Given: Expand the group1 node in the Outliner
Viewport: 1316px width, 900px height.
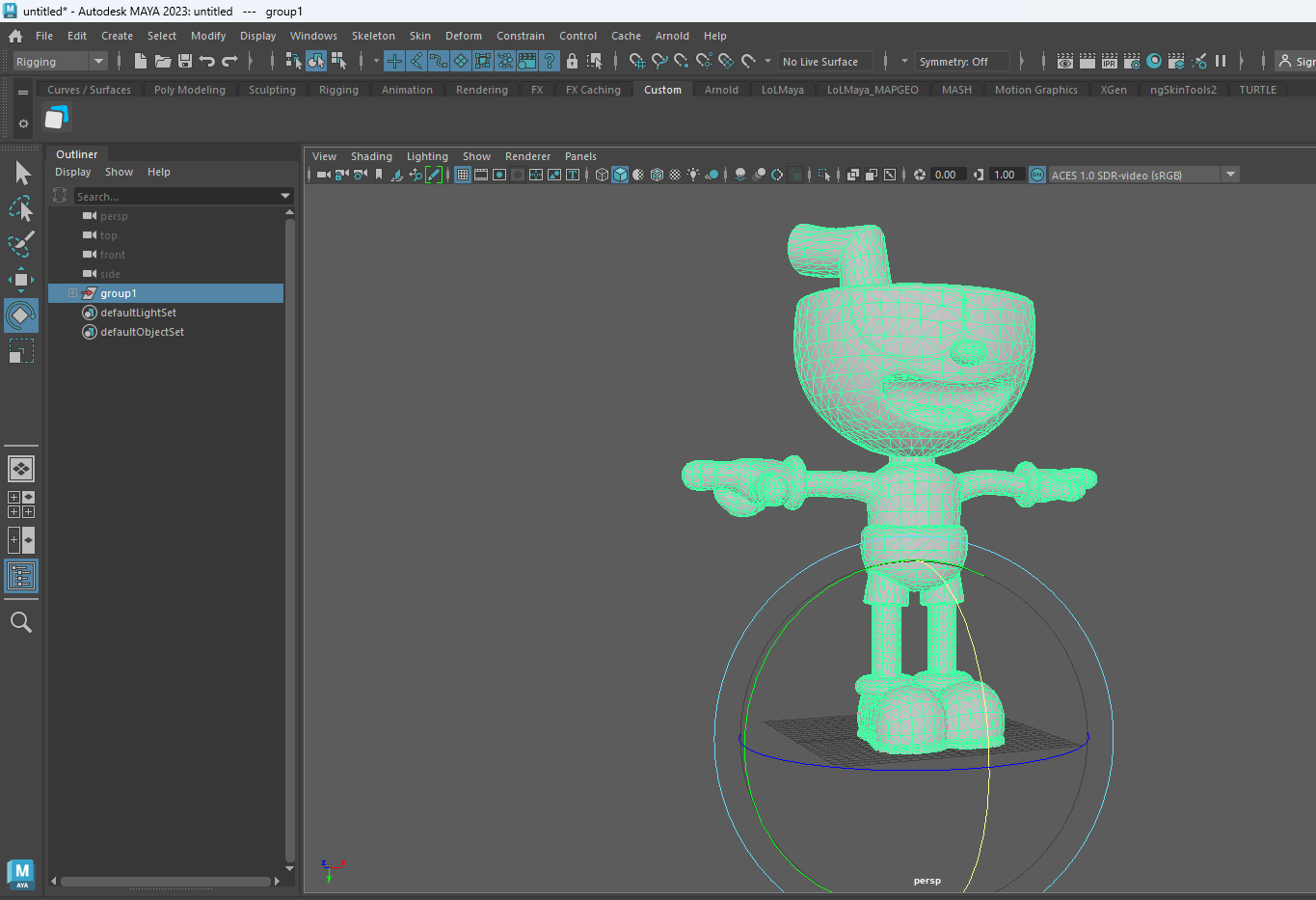Looking at the screenshot, I should (72, 293).
